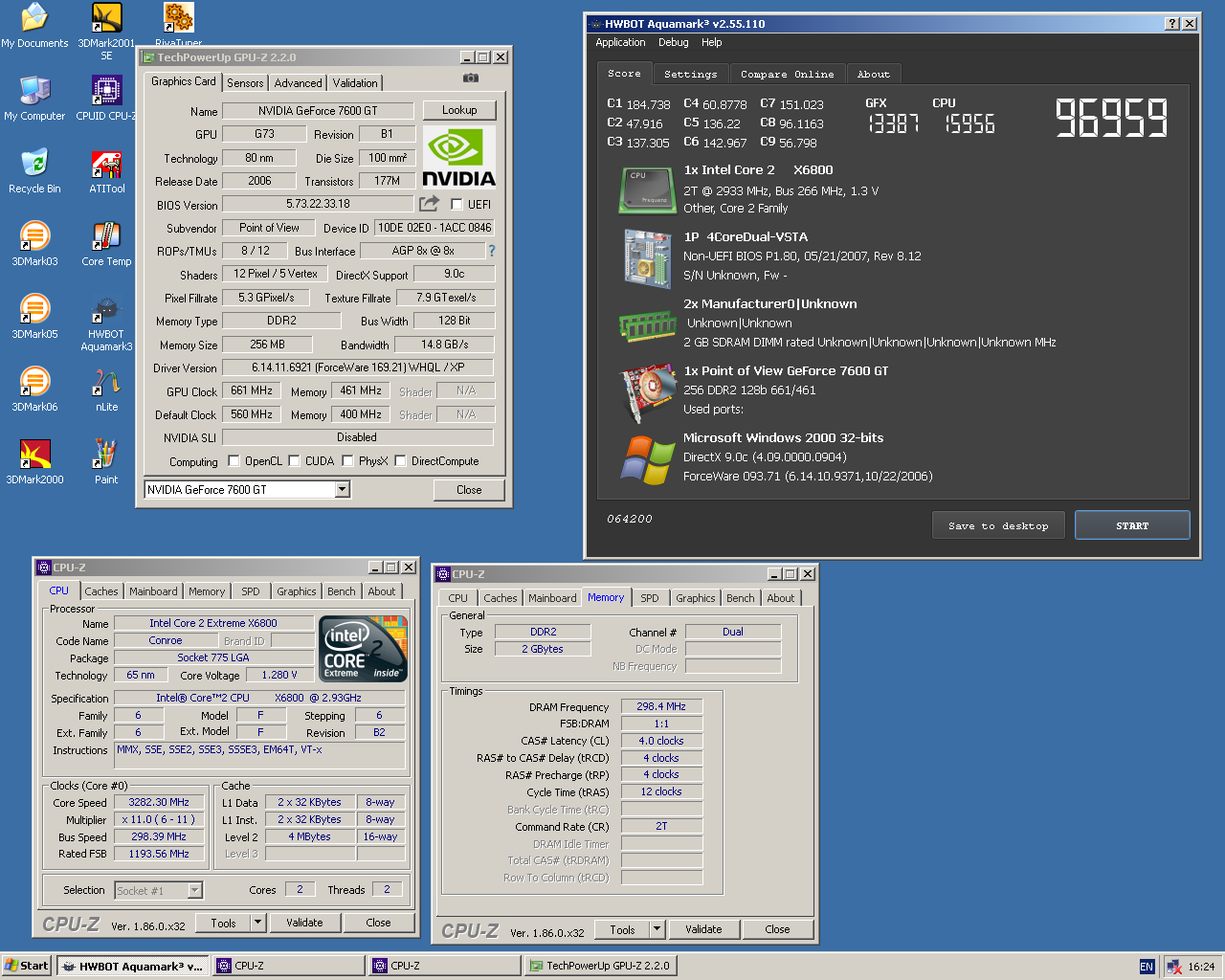Screen dimensions: 1225x980
Task: Click the START button in Aquamark
Action: 1132,525
